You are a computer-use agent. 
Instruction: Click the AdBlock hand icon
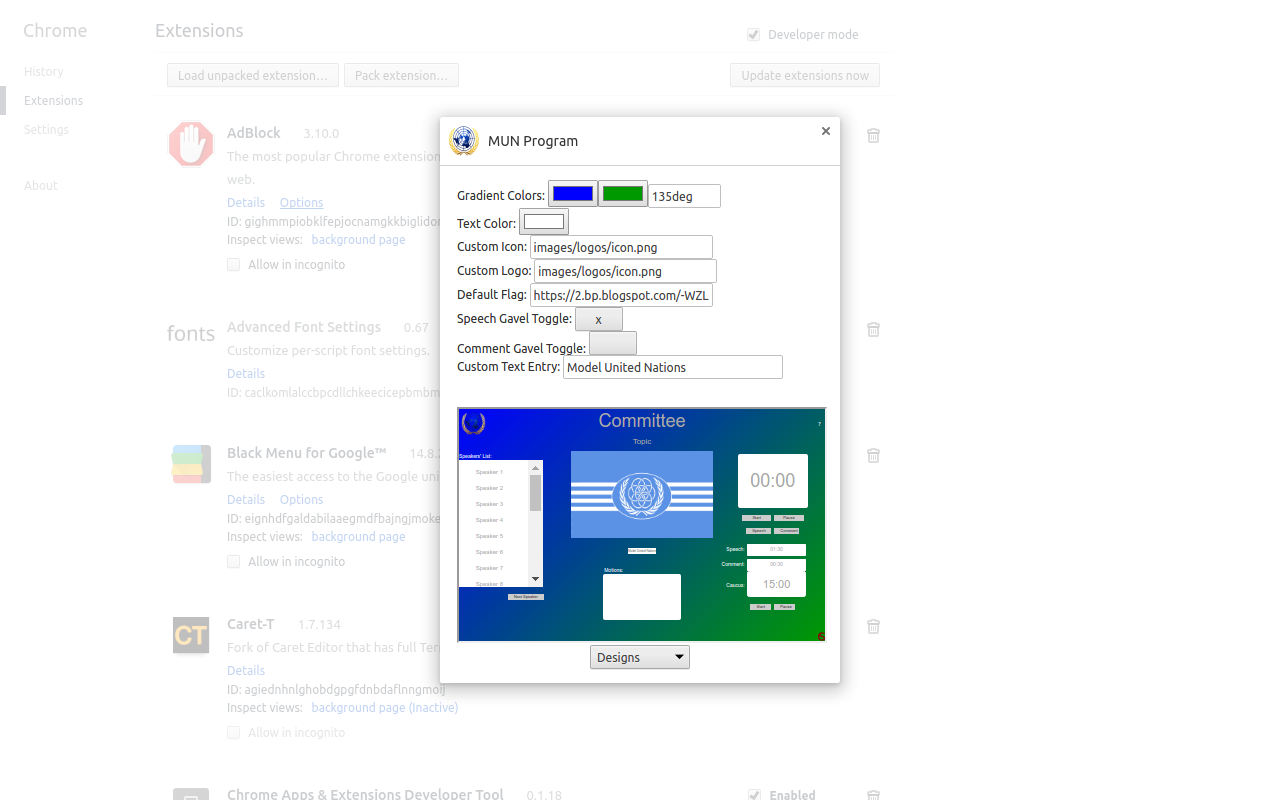190,143
